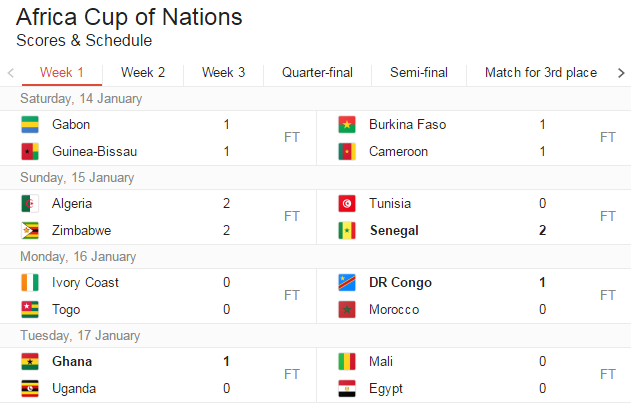Click the DR Congo flag icon
Viewport: 631px width, 403px height.
coord(347,282)
